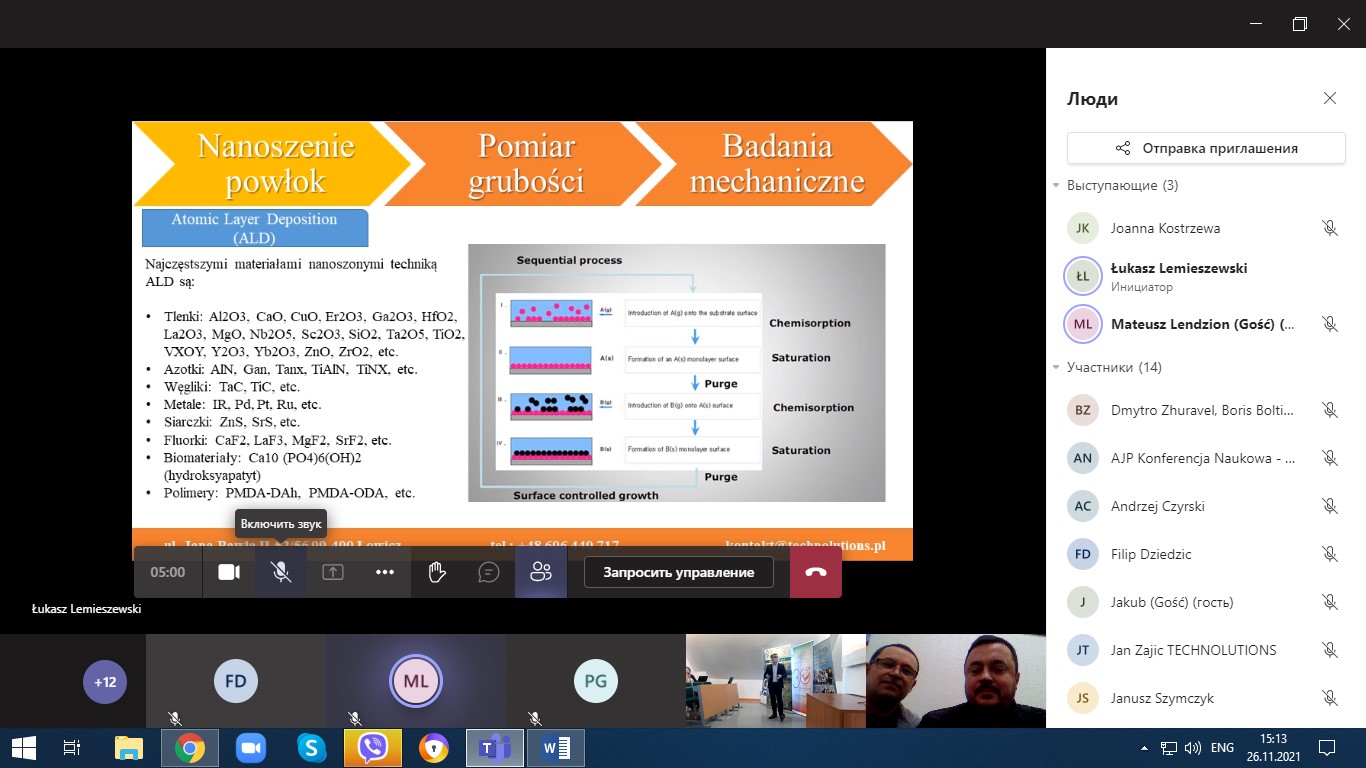
Task: Click the AC avatar
Action: click(x=1083, y=506)
